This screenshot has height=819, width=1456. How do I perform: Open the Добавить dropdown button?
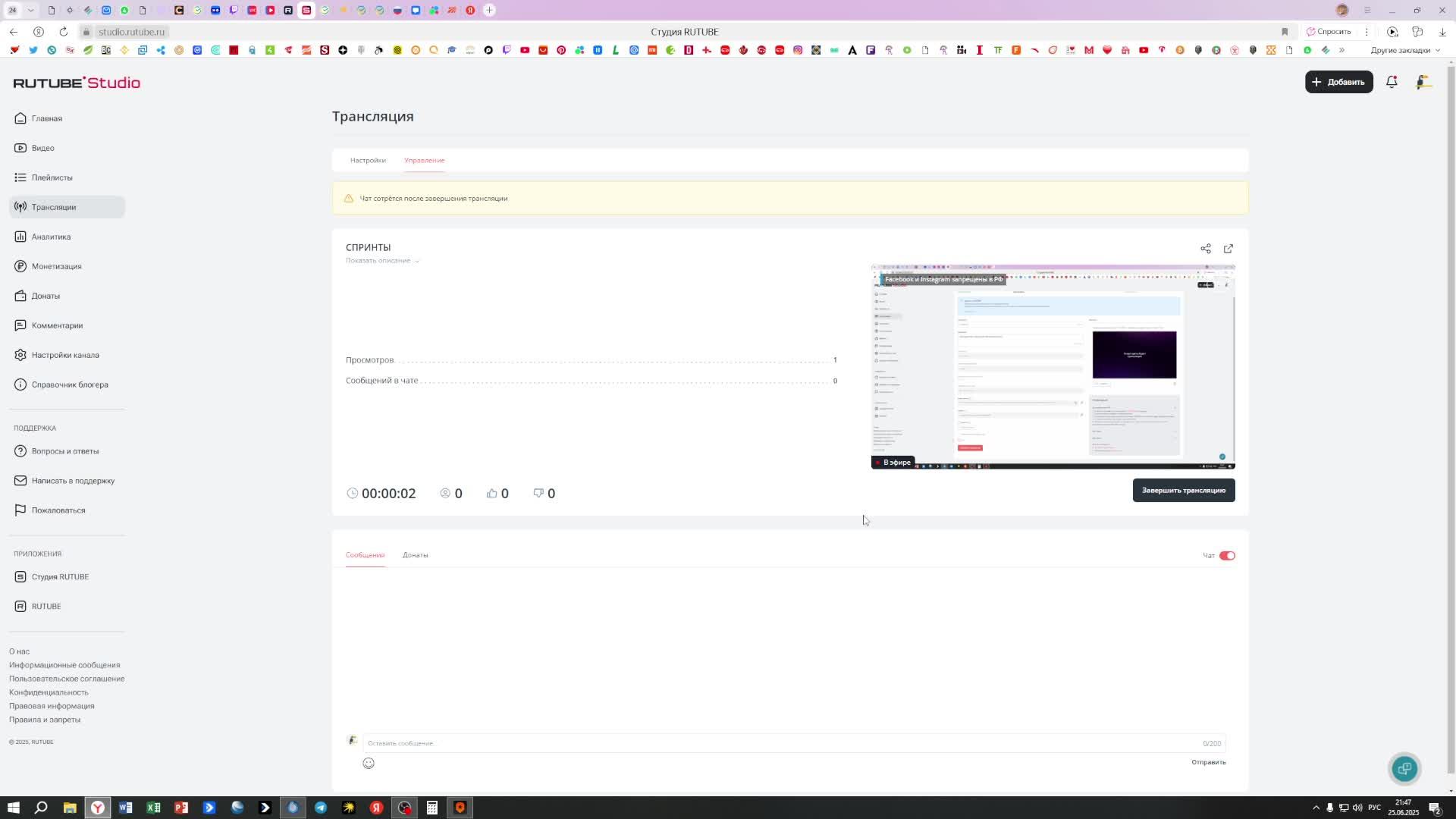1338,82
